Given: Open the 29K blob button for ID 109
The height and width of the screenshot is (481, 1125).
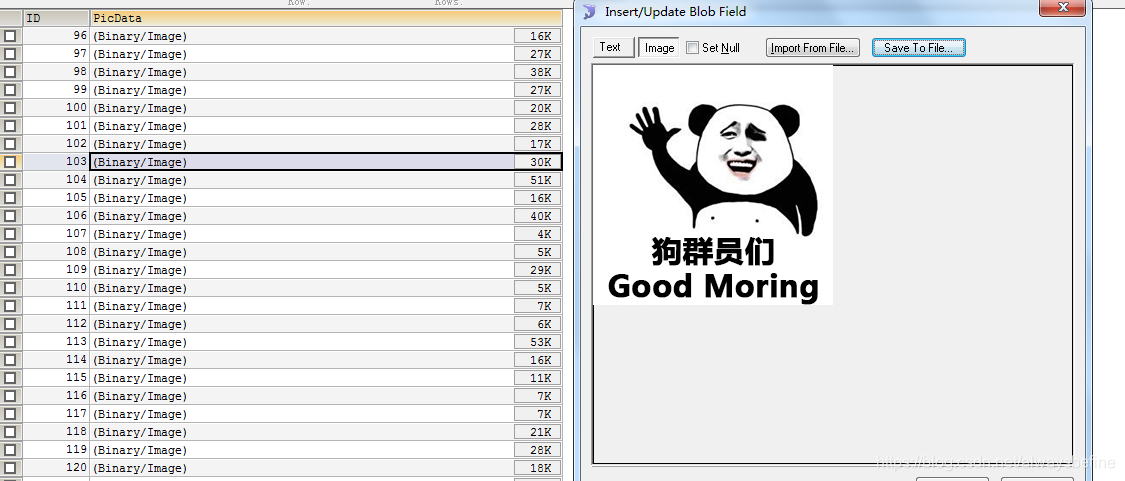Looking at the screenshot, I should click(537, 270).
